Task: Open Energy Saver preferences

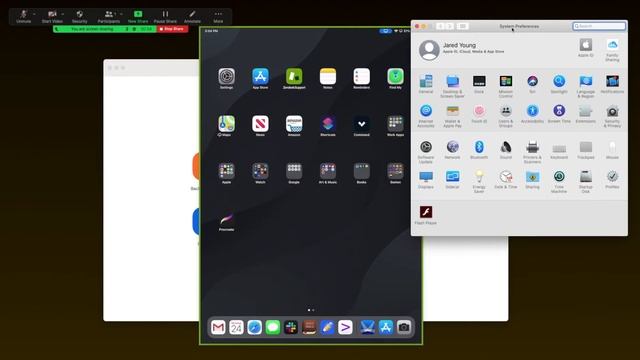Action: pos(479,182)
